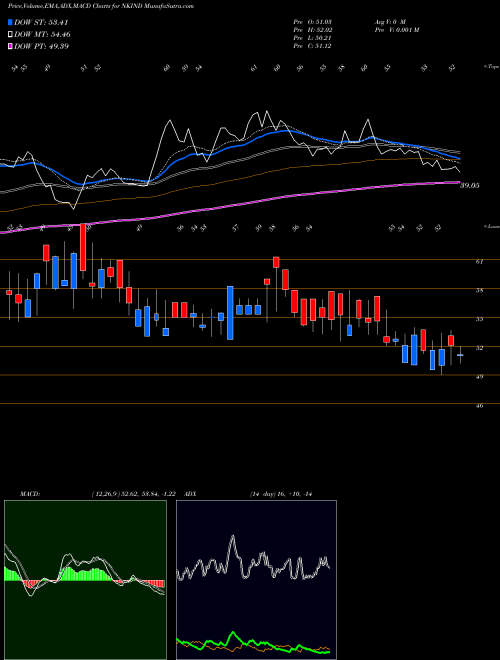Screen dimensions: 500x660
Task: Click the 'Pre C: 51.12' value
Action: coord(313,46)
